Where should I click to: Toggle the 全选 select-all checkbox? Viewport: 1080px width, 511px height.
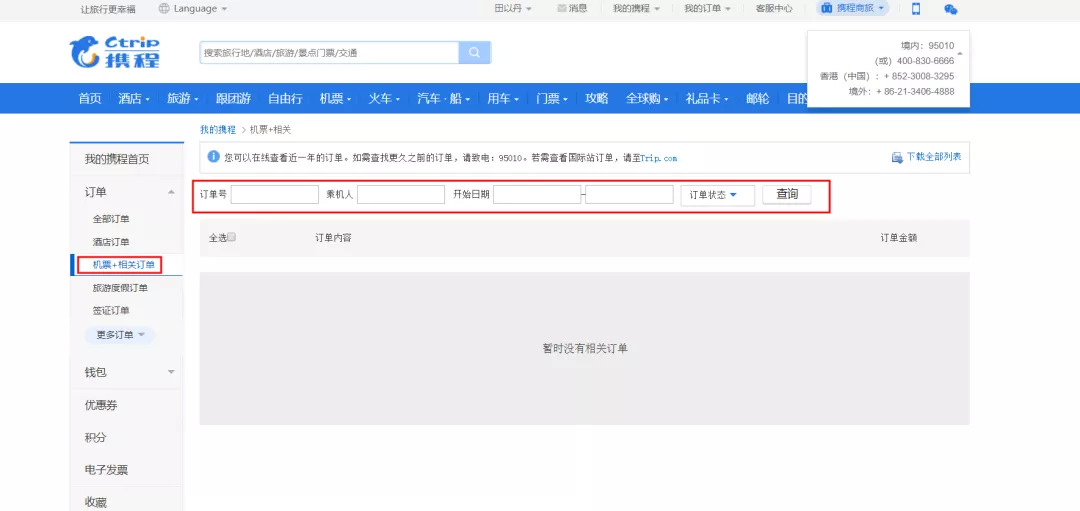[232, 238]
